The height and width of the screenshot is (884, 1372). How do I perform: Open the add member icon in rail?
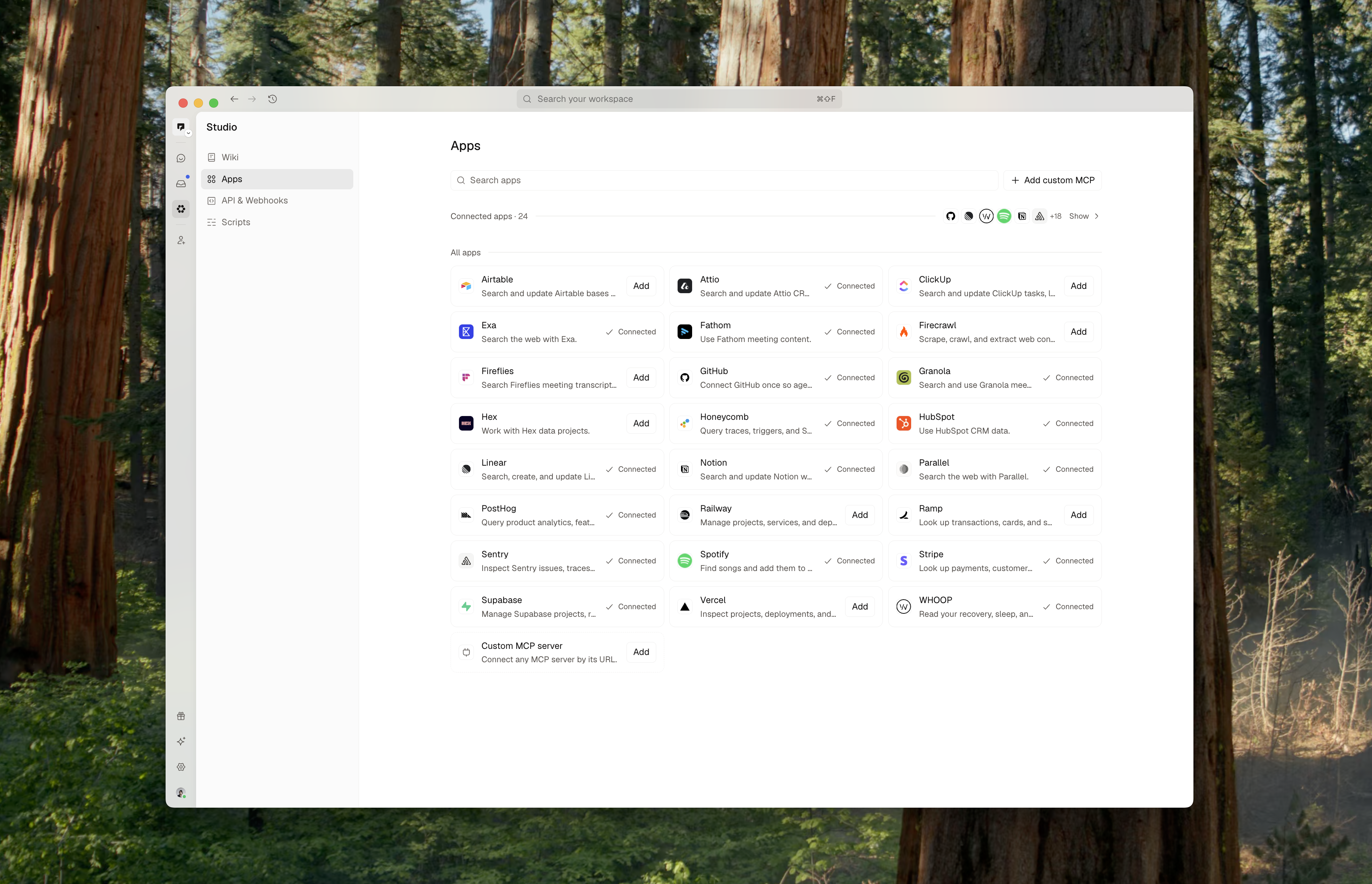tap(181, 240)
